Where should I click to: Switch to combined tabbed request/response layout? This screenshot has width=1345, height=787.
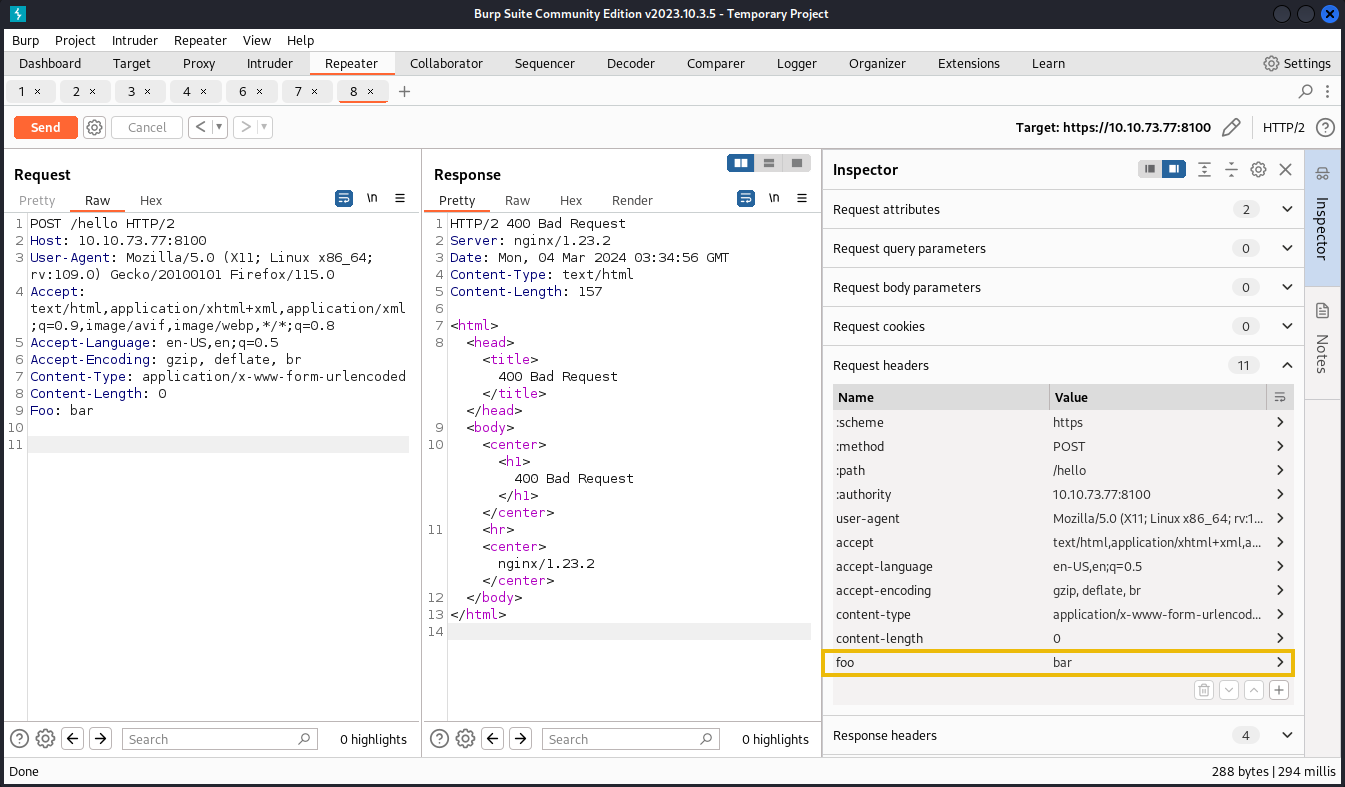(796, 163)
